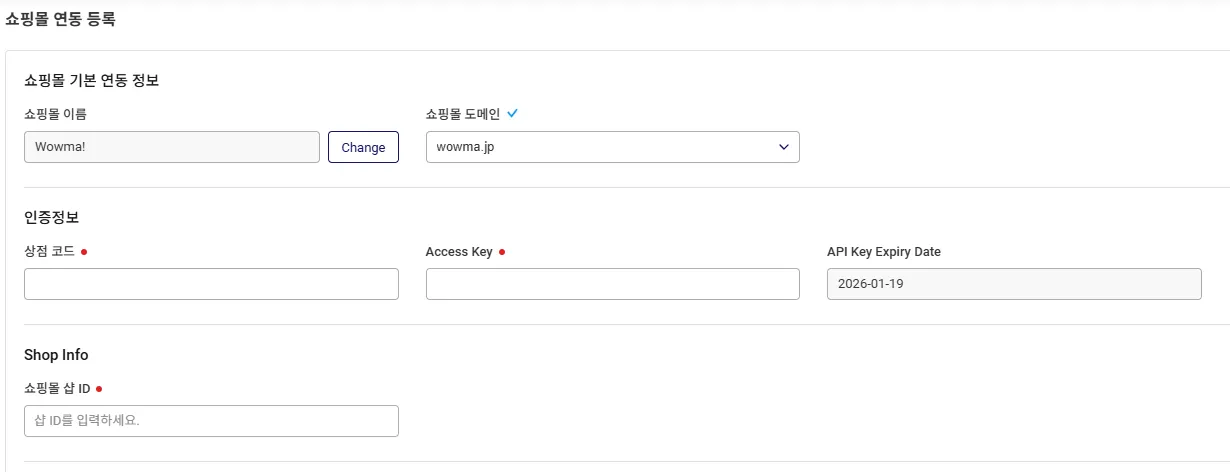Viewport: 1230px width, 472px height.
Task: Click the 상점 코드 label text
Action: [49, 252]
